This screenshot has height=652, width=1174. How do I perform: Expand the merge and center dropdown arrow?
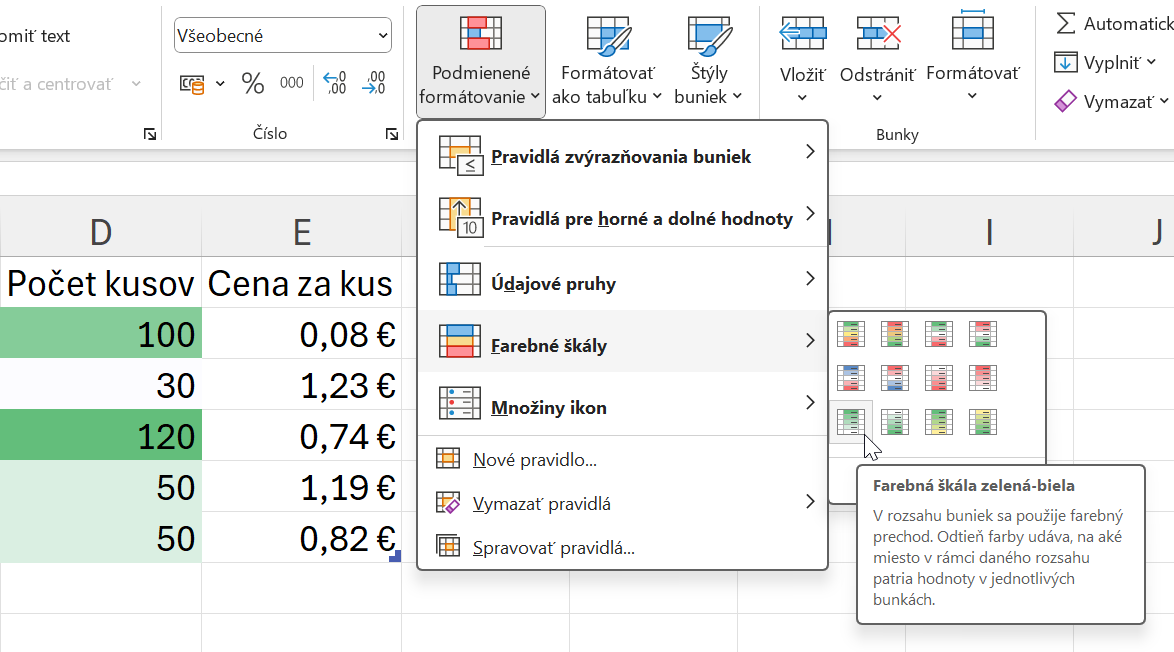coord(136,84)
